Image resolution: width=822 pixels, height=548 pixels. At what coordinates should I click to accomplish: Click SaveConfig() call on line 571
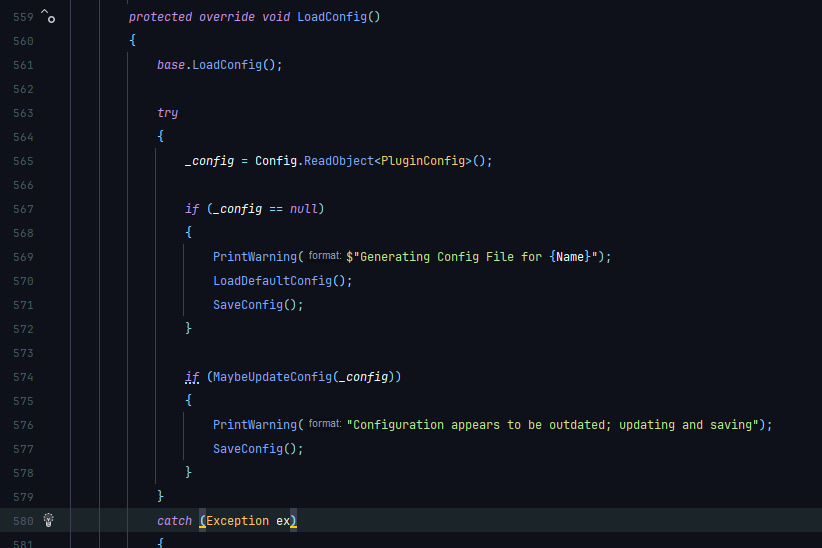coord(258,305)
